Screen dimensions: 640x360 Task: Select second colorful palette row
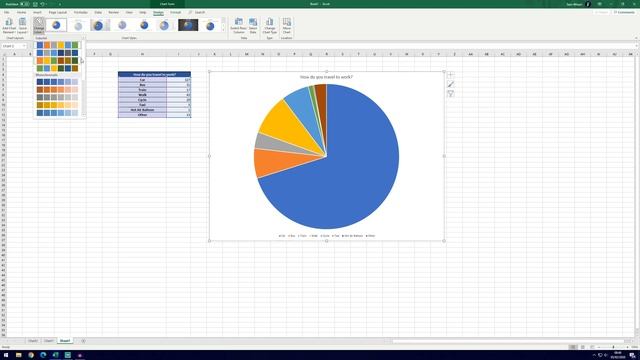pos(57,53)
